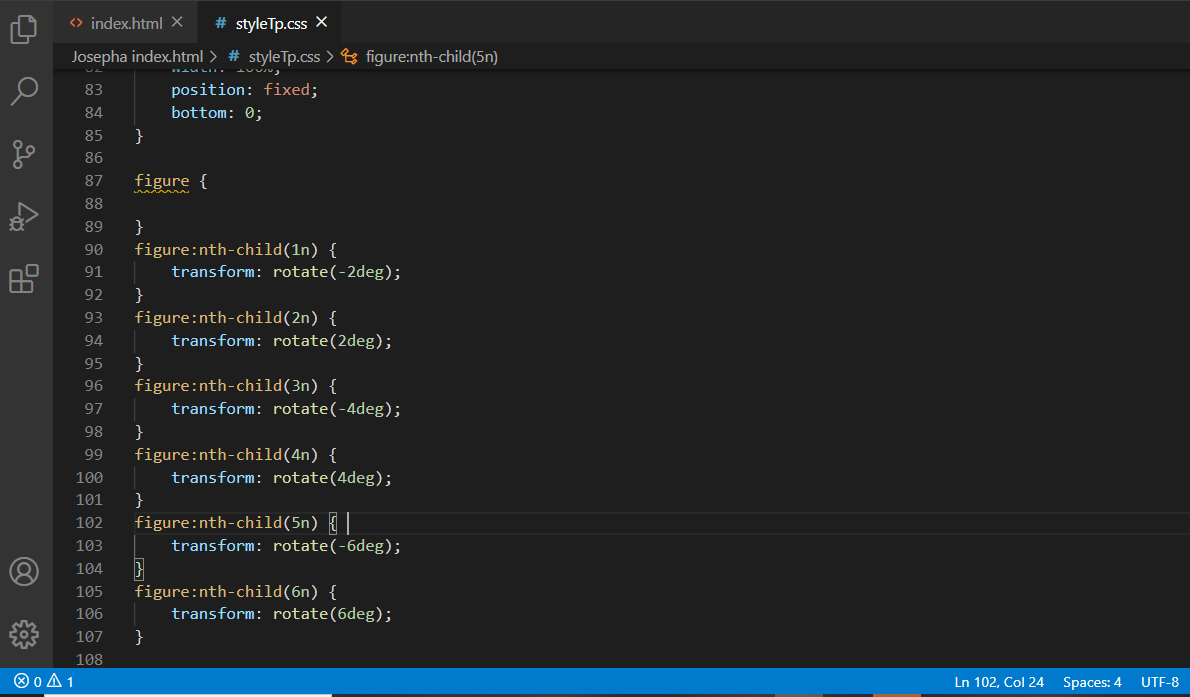Click the 'figure' selector on line 87
Image resolution: width=1190 pixels, height=697 pixels.
(162, 181)
